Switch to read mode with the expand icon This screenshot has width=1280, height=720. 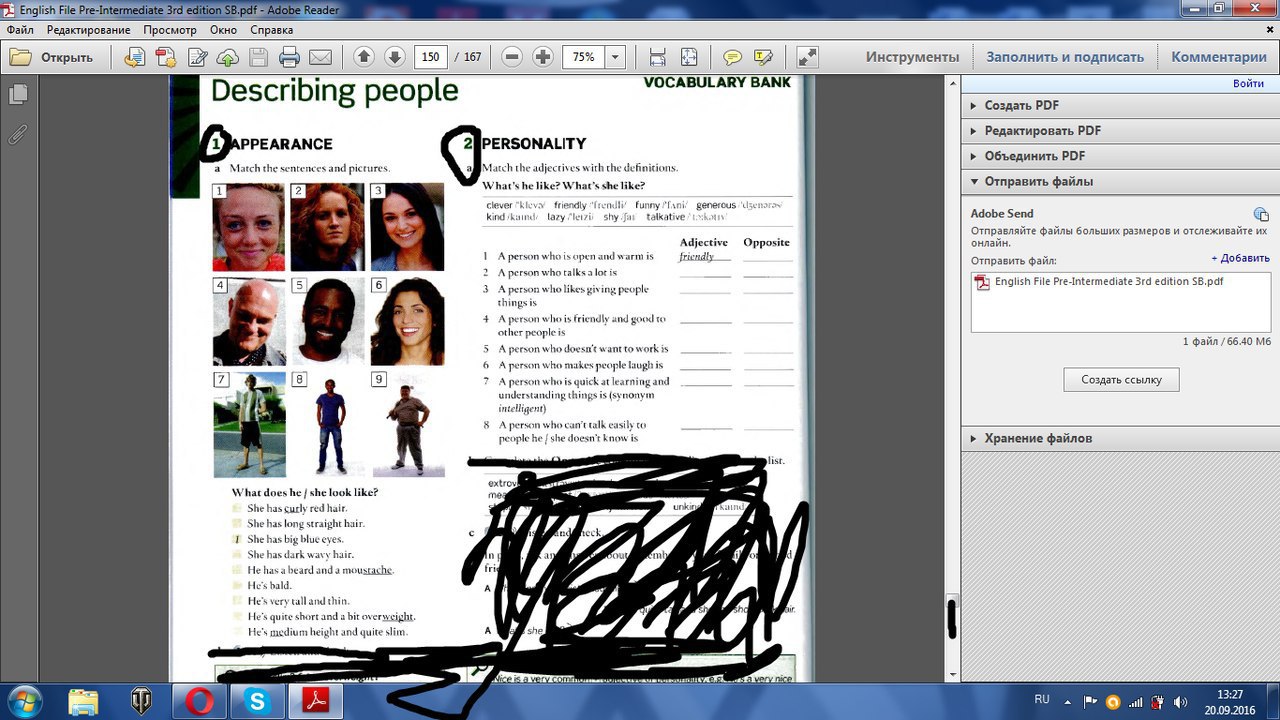807,57
